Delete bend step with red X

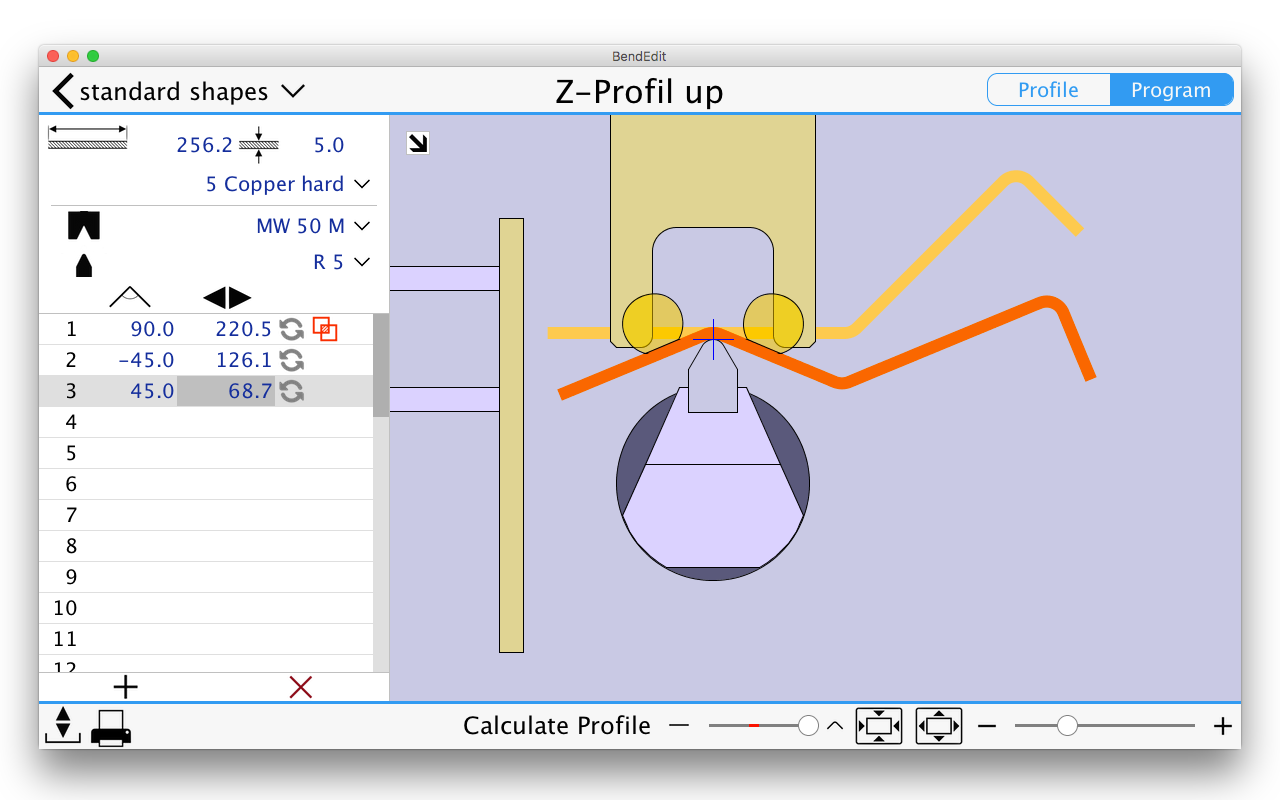coord(301,687)
